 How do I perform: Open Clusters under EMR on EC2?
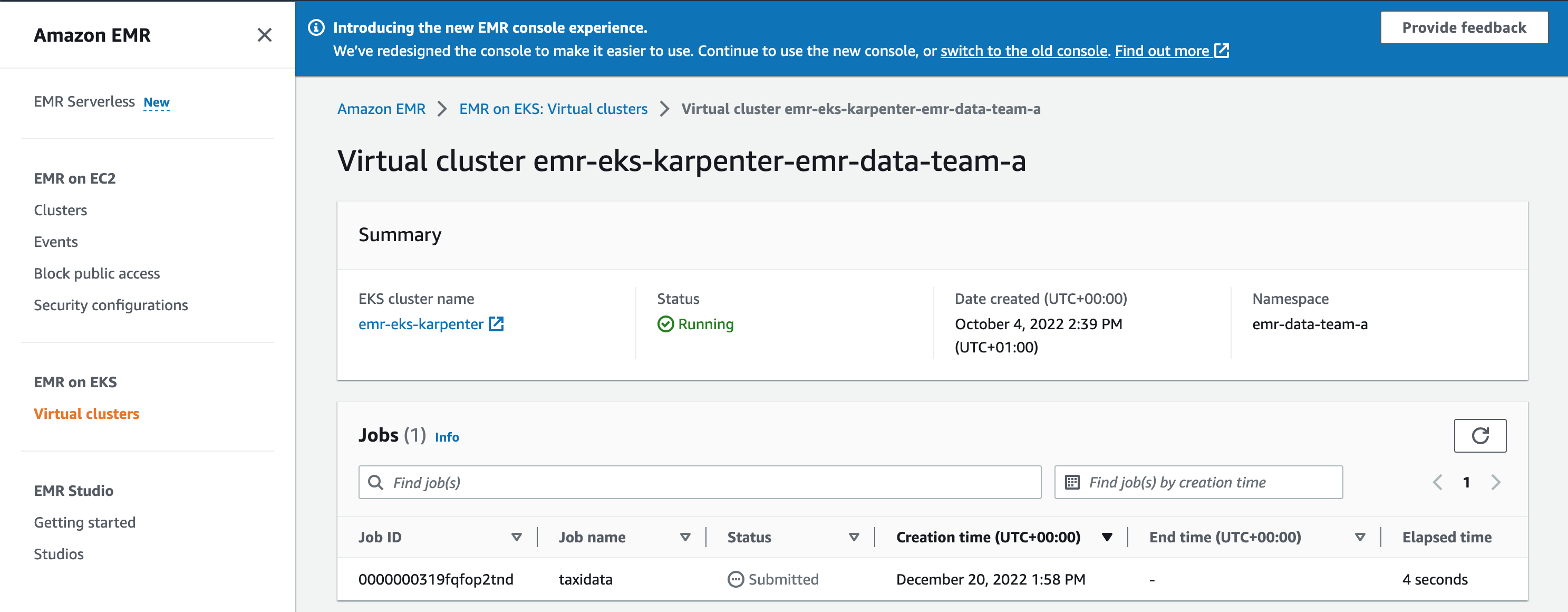[60, 210]
